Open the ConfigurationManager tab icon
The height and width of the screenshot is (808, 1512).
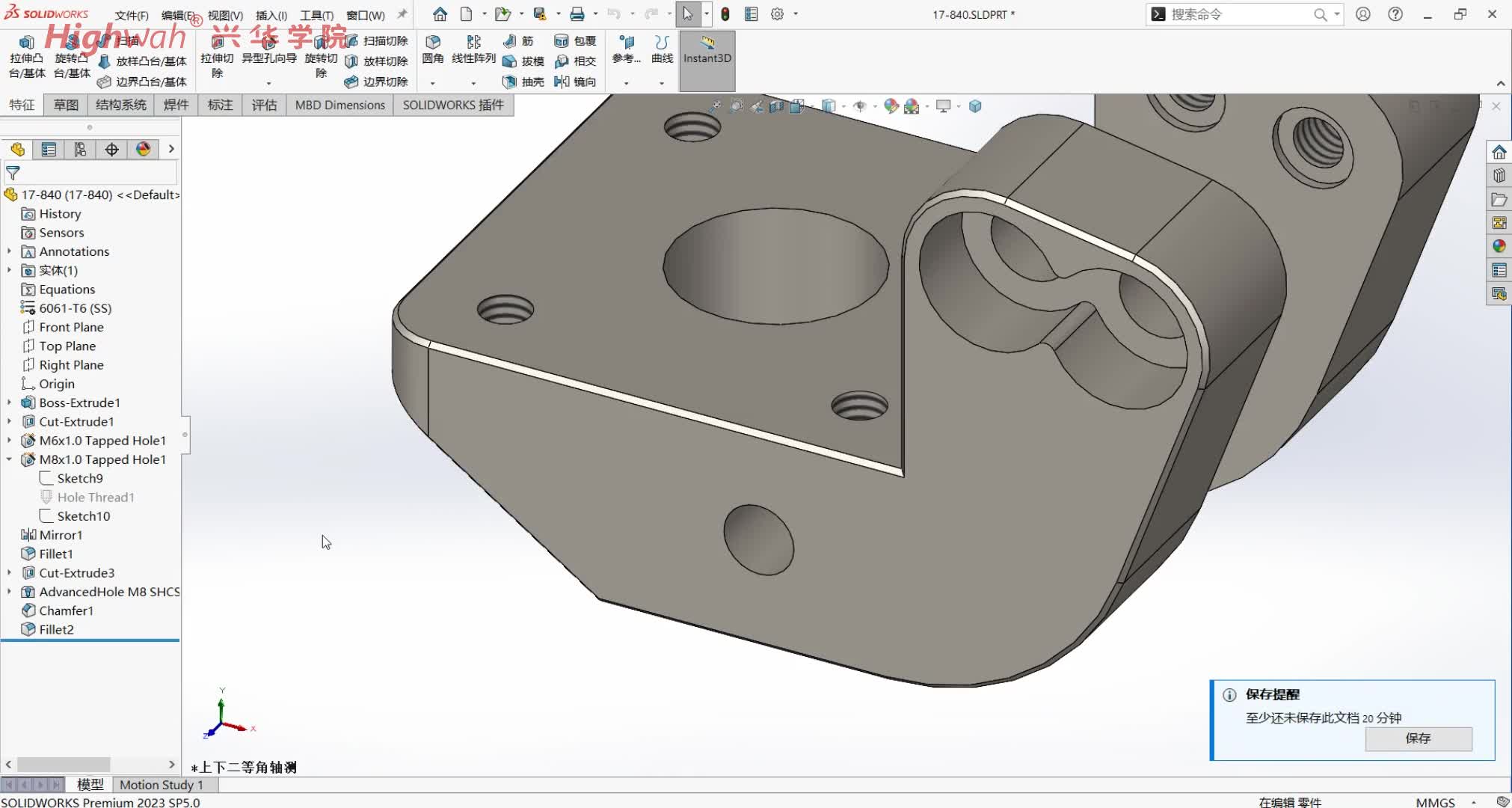tap(80, 150)
